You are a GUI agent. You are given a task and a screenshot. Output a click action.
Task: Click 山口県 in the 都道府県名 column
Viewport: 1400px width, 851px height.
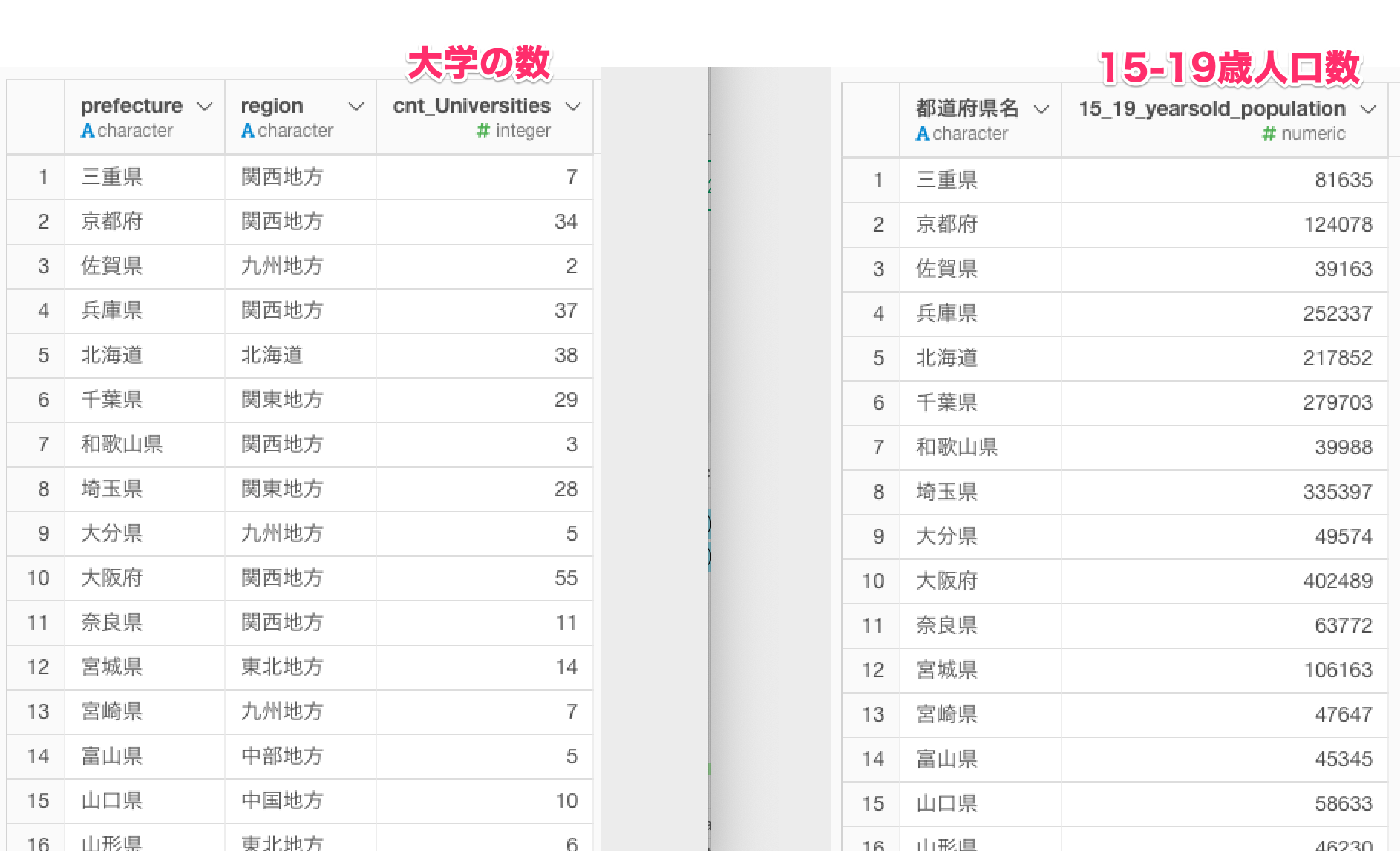981,804
